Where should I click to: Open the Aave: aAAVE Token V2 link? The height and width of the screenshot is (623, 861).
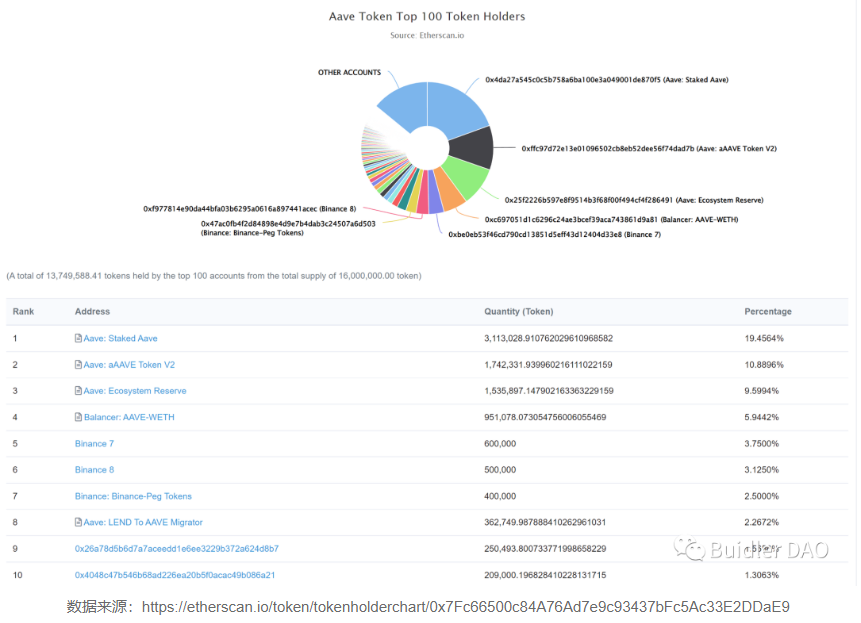point(129,364)
